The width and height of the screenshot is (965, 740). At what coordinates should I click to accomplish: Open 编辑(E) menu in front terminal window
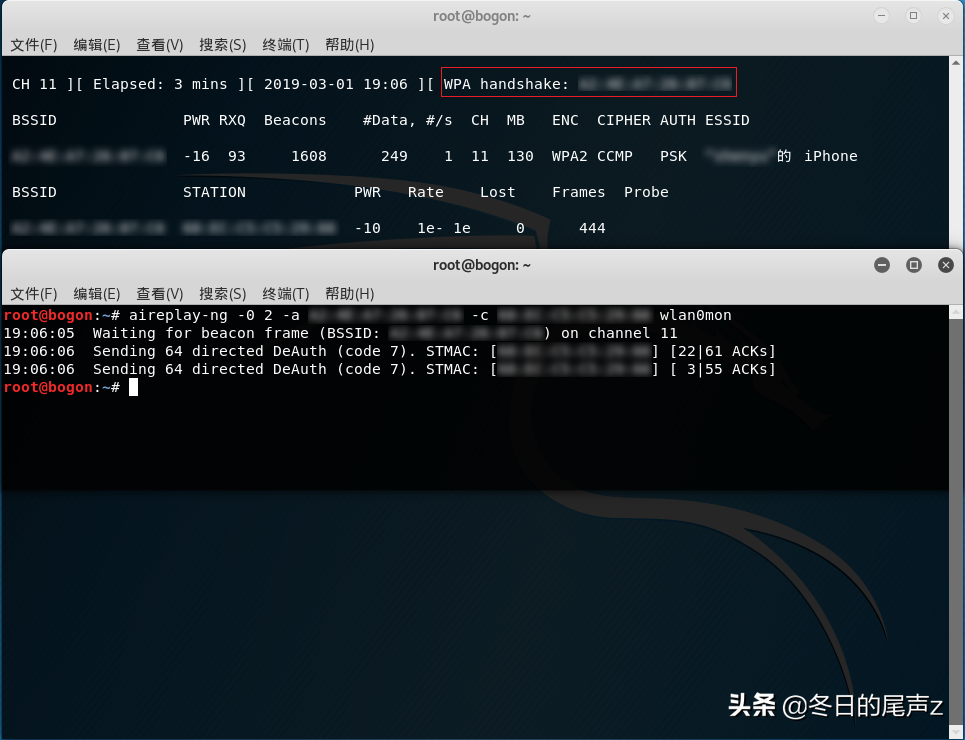click(x=97, y=294)
